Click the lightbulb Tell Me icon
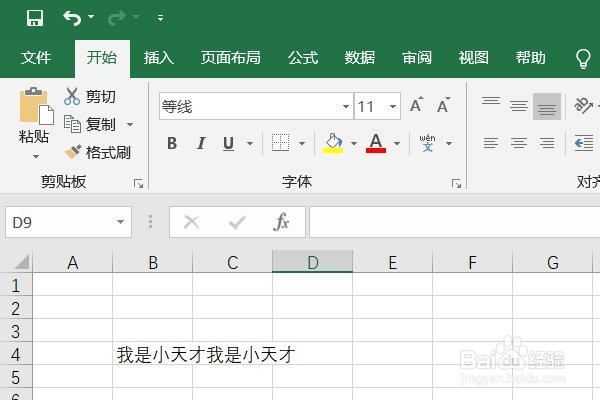Screen dimensions: 600x400 pyautogui.click(x=583, y=59)
